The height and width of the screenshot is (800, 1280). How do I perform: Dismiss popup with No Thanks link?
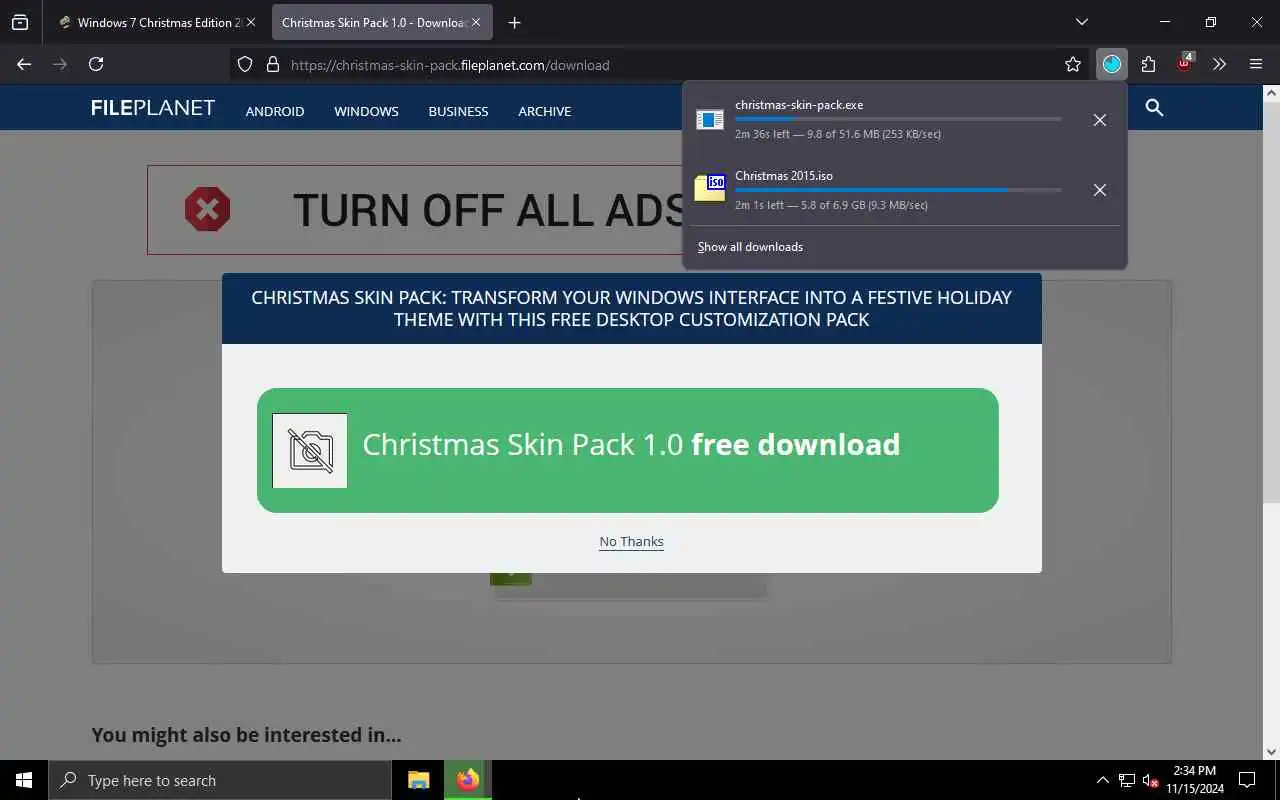[631, 542]
